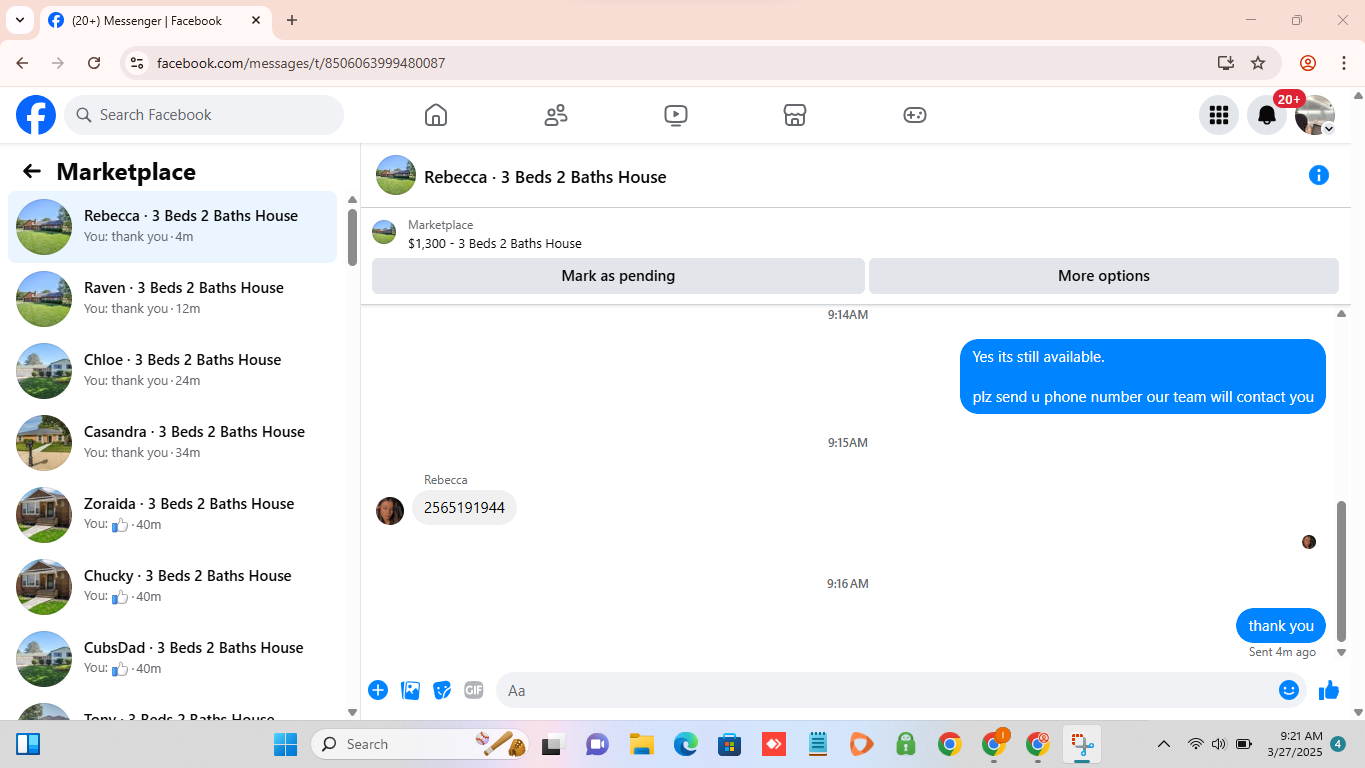Viewport: 1365px width, 768px height.
Task: Select the Messenger | Facebook browser tab
Action: pos(155,20)
